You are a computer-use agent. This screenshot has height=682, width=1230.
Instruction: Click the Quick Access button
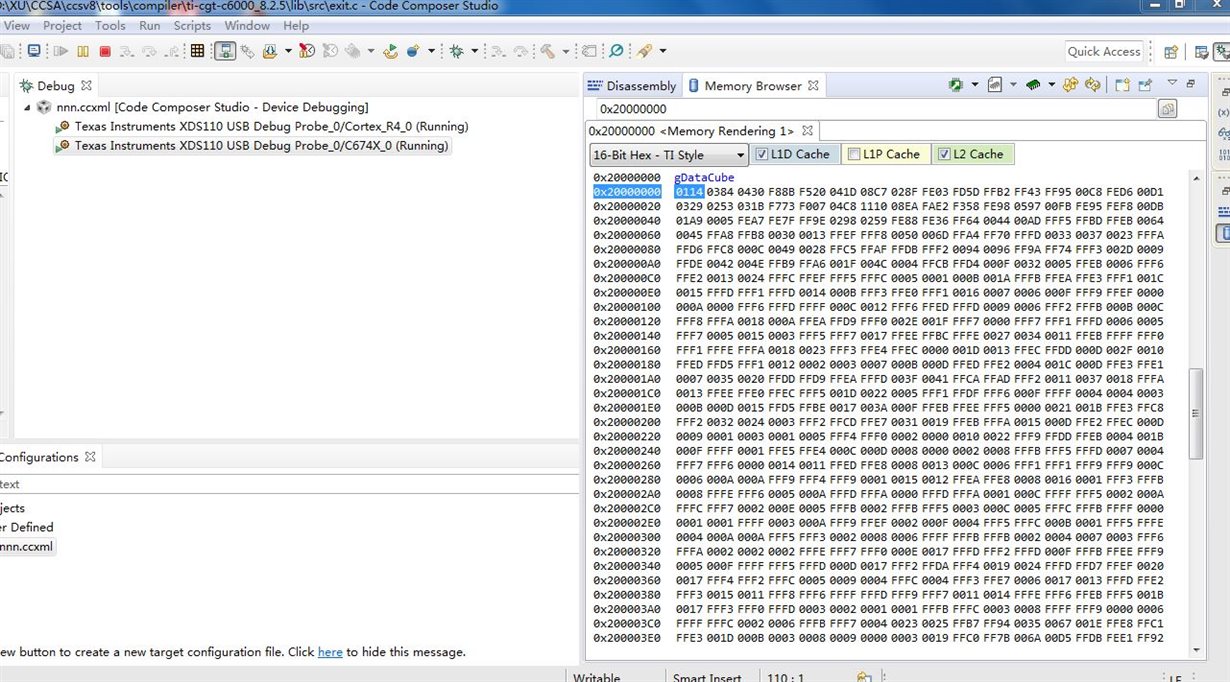(x=1104, y=51)
